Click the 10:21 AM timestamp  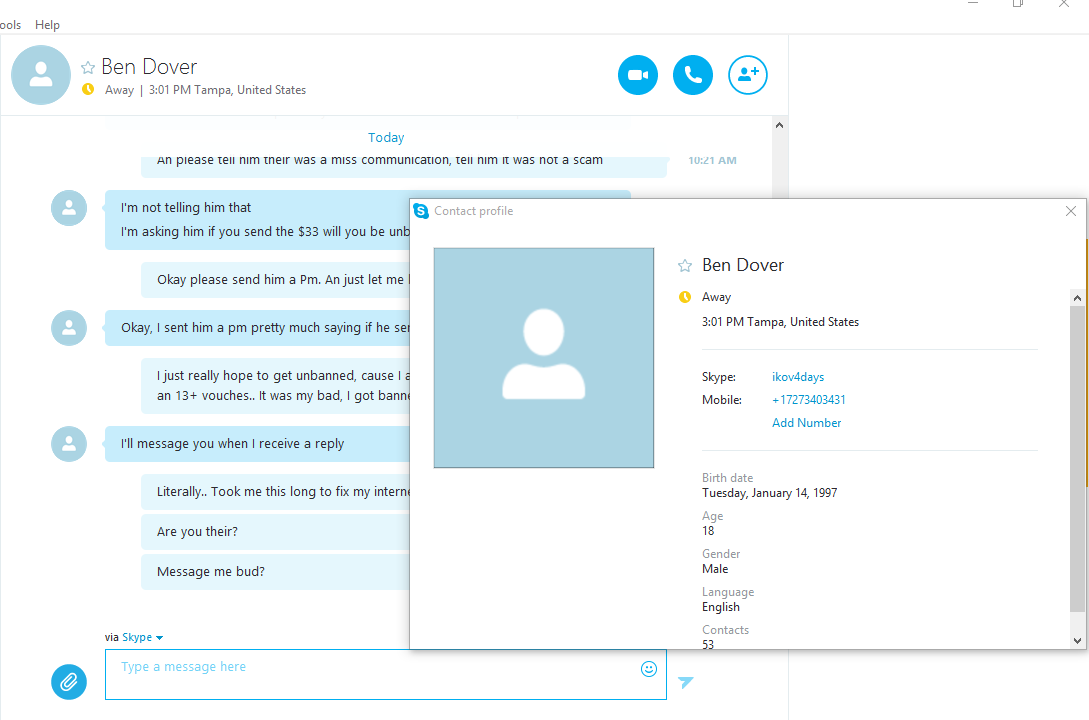[x=713, y=160]
